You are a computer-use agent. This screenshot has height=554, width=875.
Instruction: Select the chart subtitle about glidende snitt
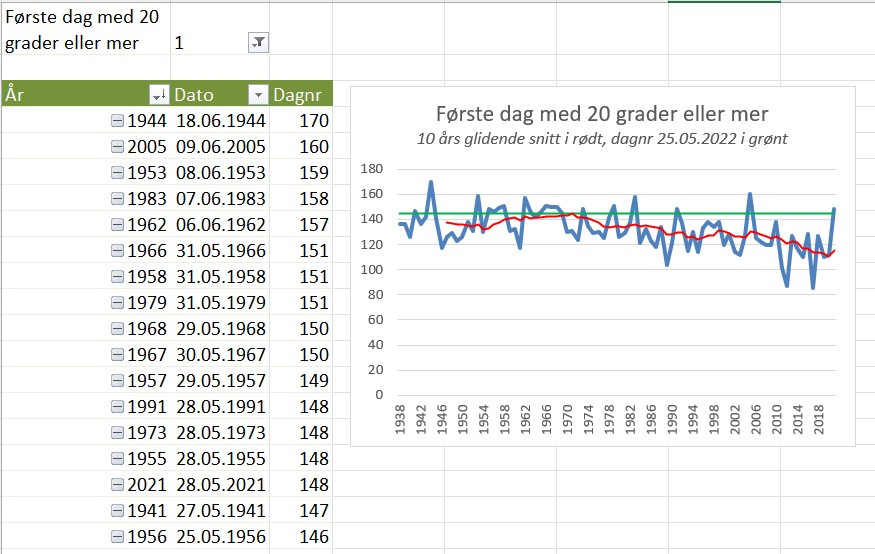602,138
